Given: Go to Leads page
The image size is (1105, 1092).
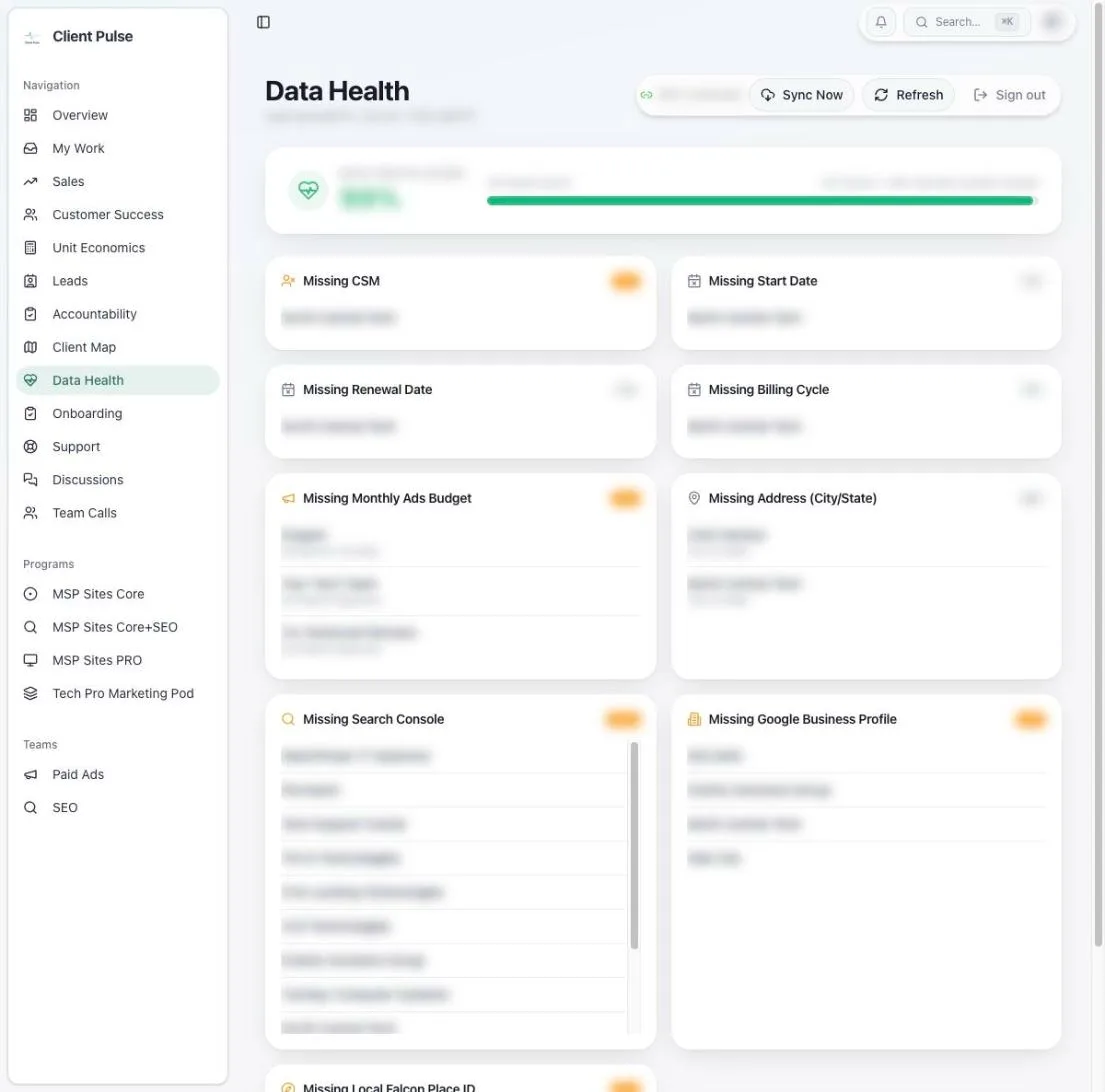Looking at the screenshot, I should point(118,280).
